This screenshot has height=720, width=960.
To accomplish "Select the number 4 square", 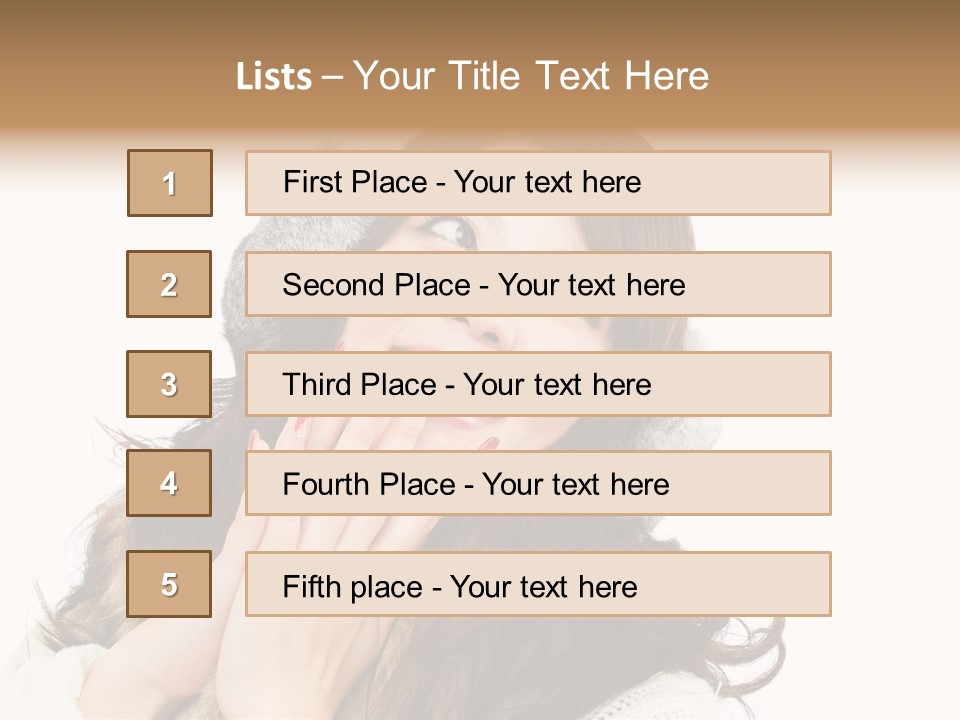I will (169, 483).
